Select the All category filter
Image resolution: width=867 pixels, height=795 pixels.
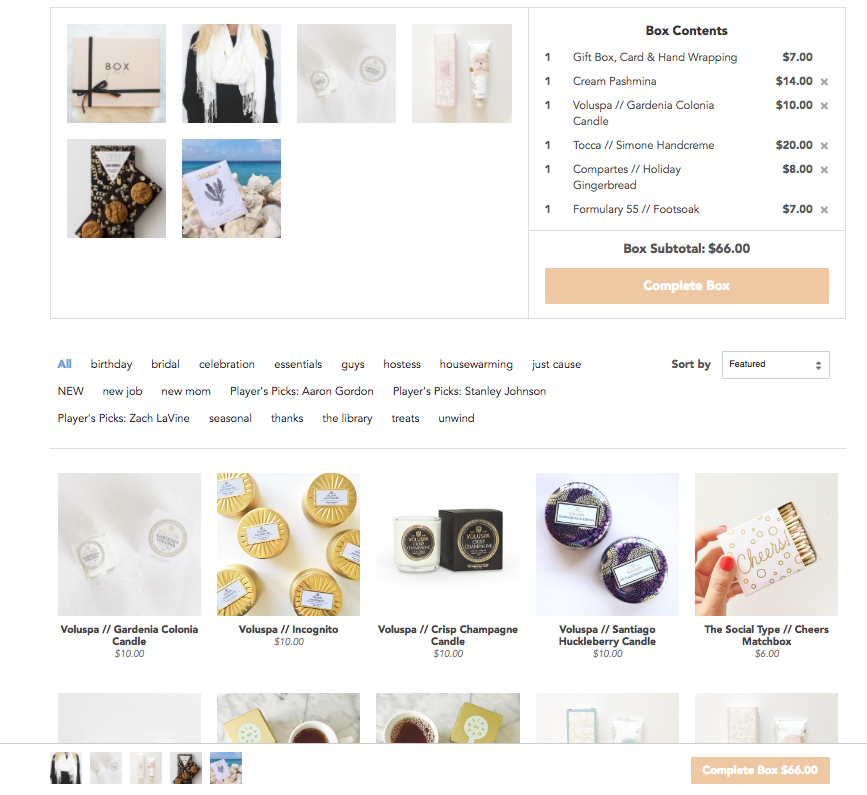64,364
